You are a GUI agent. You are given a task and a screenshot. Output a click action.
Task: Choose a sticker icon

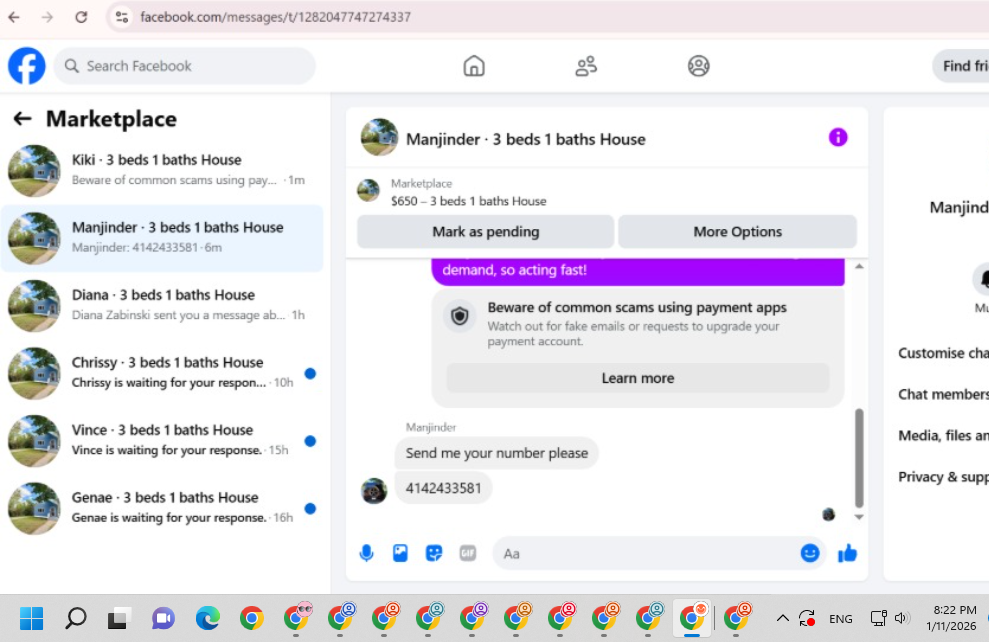point(434,553)
